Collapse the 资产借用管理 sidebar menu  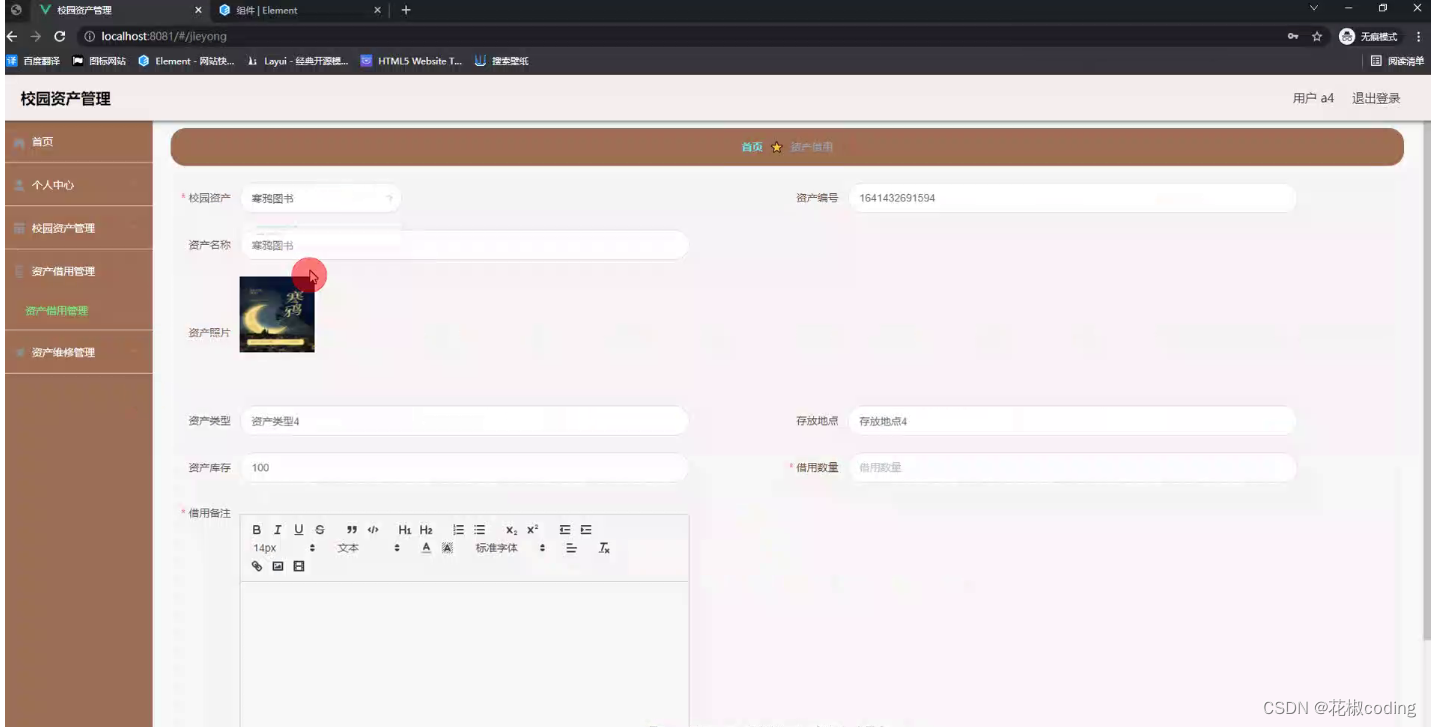click(79, 271)
